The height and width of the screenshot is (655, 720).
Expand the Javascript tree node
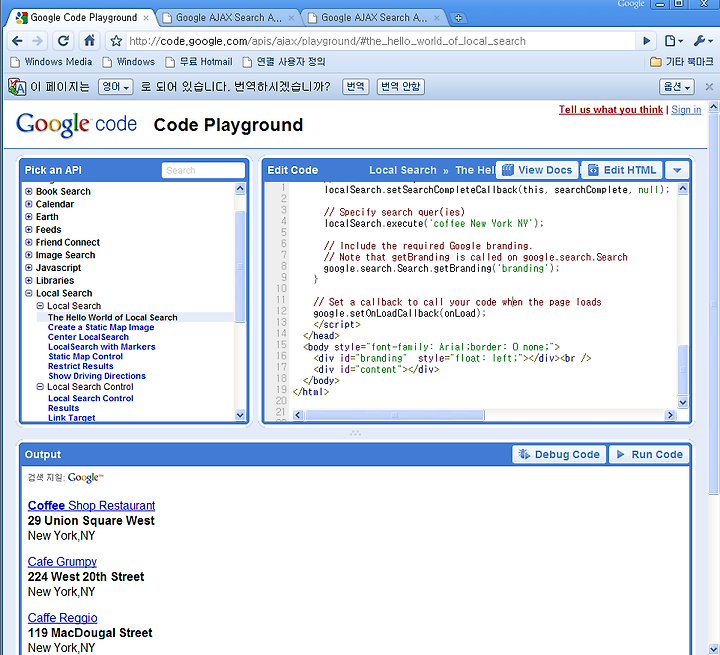29,267
